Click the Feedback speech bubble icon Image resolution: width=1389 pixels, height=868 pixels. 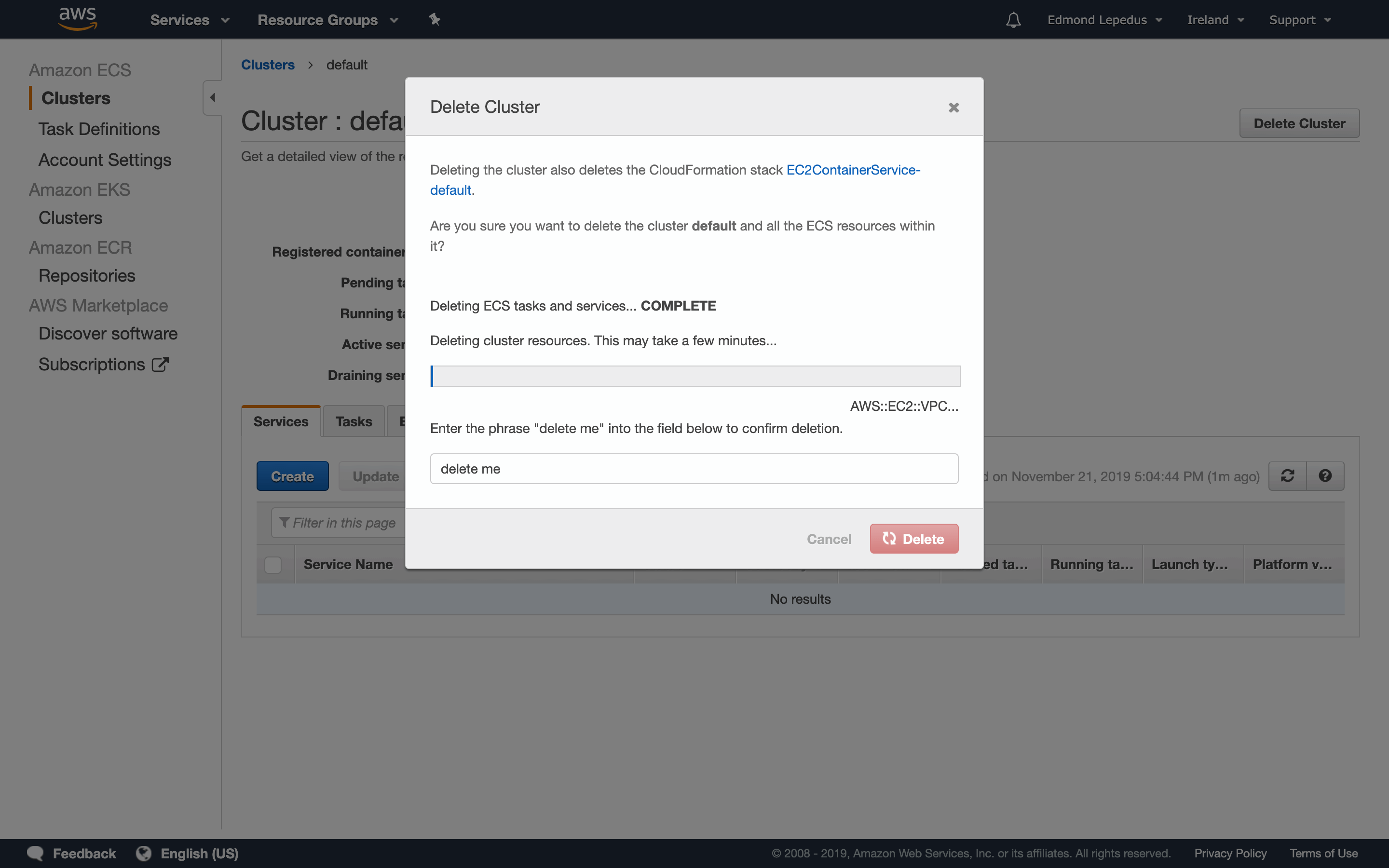[34, 853]
